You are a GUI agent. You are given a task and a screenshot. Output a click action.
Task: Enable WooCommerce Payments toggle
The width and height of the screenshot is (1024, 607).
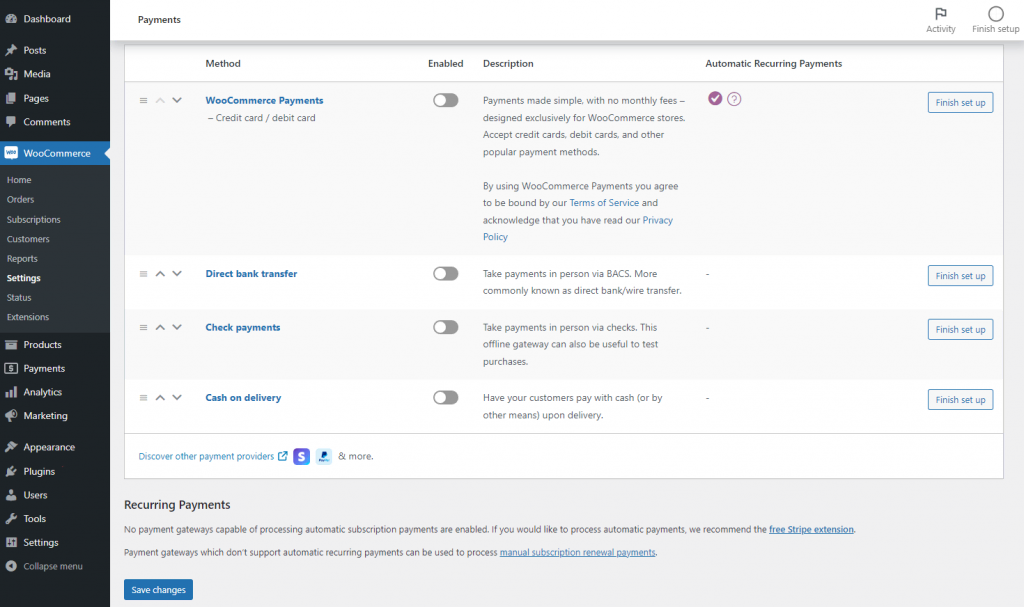pos(445,100)
